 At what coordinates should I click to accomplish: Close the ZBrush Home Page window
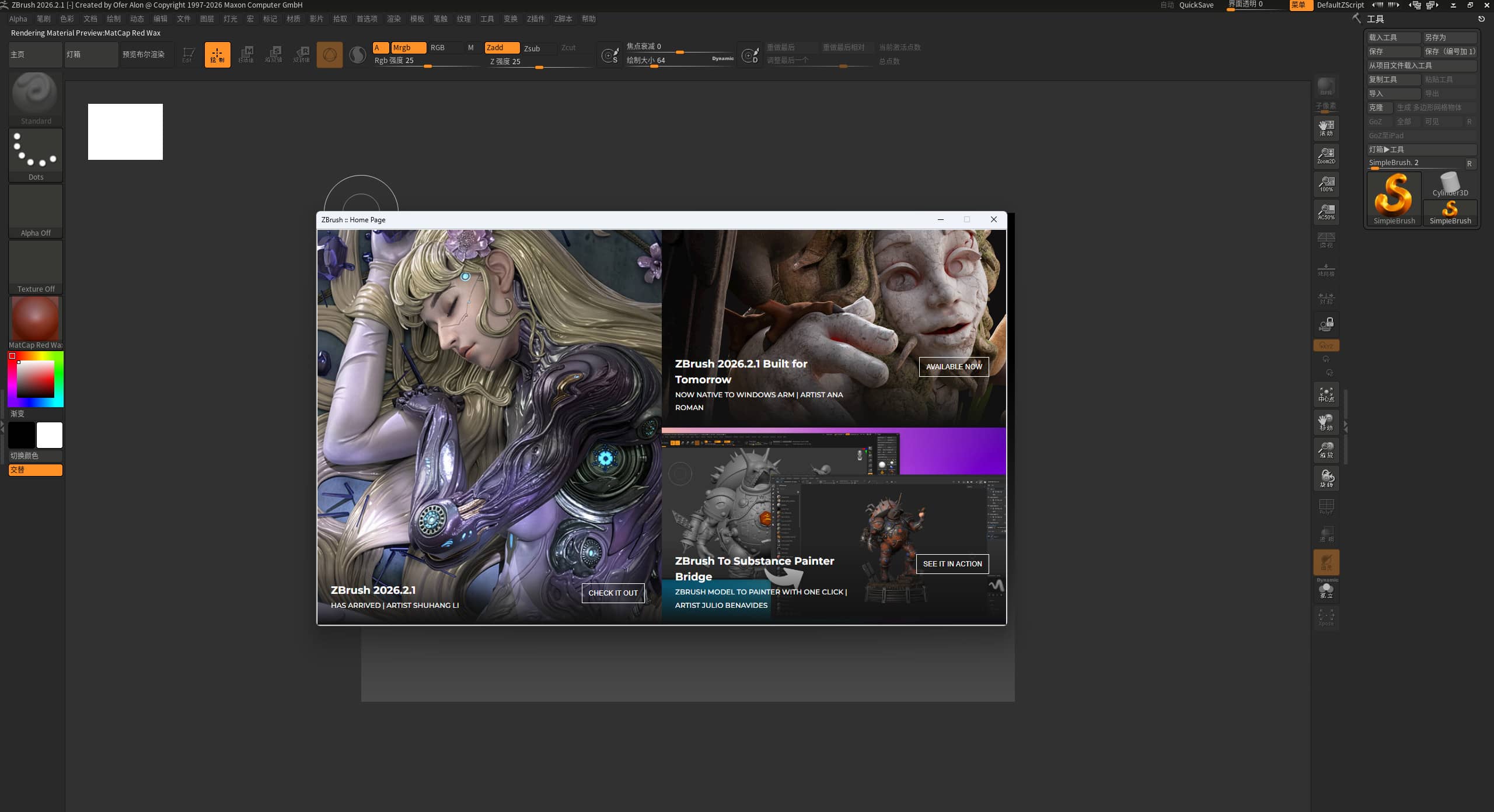tap(994, 220)
